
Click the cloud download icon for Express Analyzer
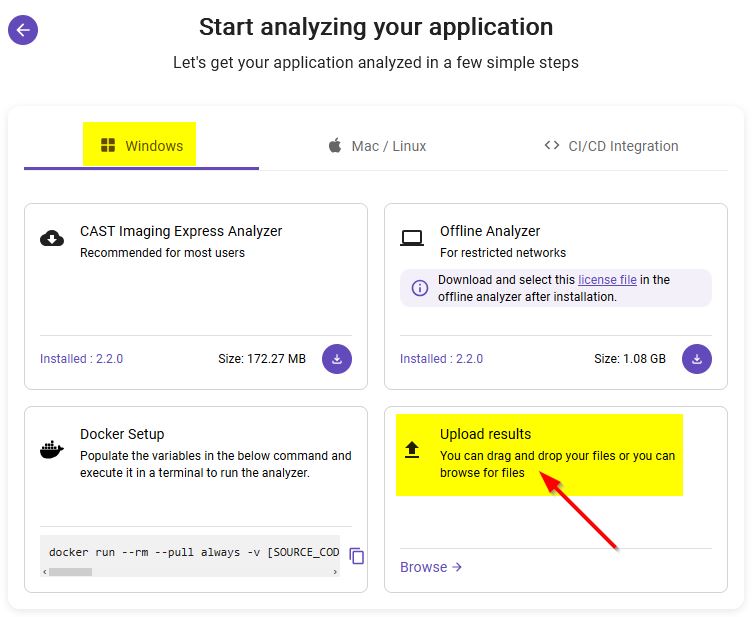(x=52, y=238)
